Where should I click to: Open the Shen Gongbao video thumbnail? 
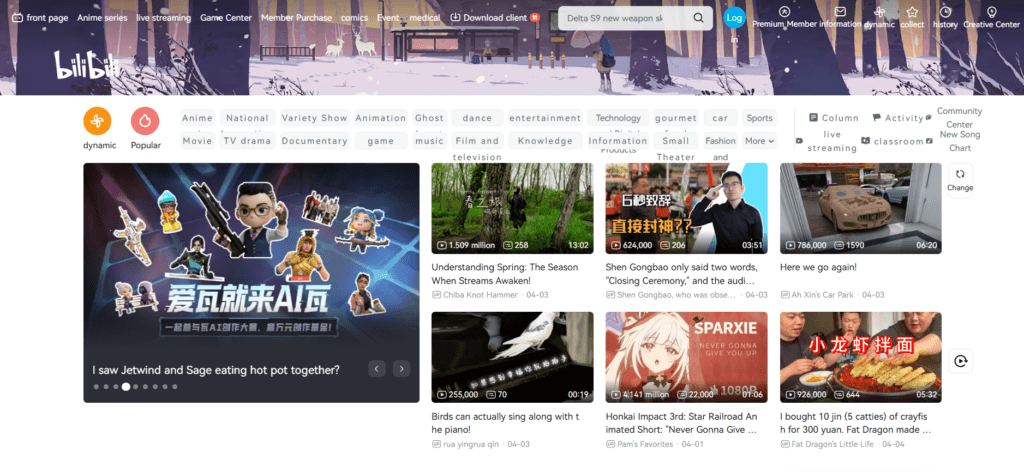686,208
